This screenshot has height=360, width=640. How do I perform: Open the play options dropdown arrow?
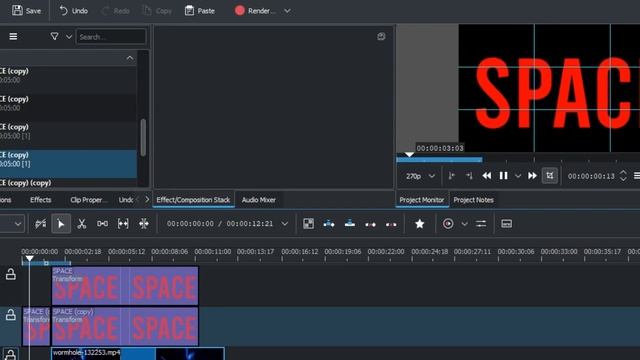click(518, 176)
